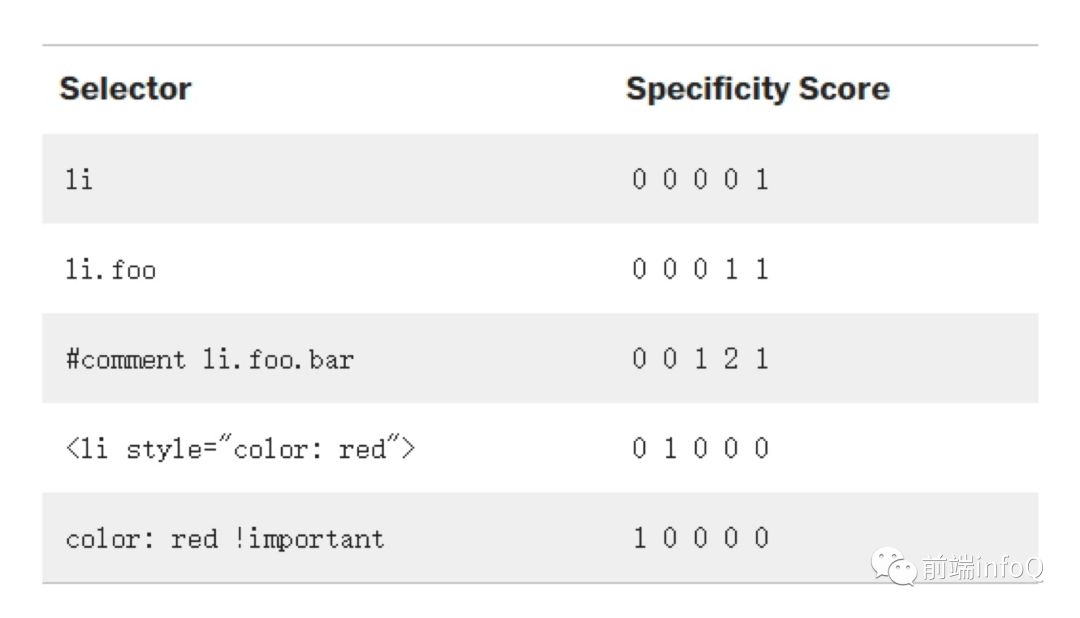
Task: Click the word Specificity in header
Action: [x=708, y=90]
